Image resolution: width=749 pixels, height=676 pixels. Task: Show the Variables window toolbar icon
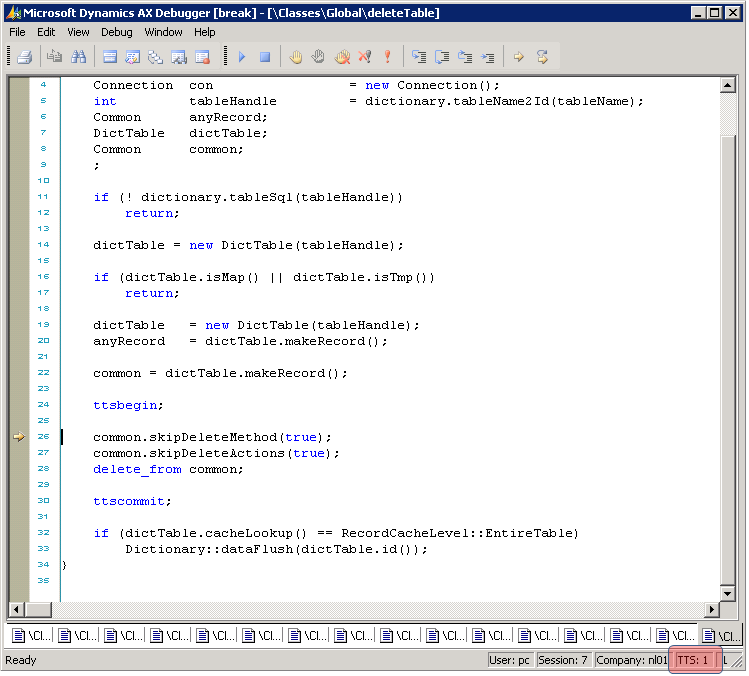tap(110, 57)
